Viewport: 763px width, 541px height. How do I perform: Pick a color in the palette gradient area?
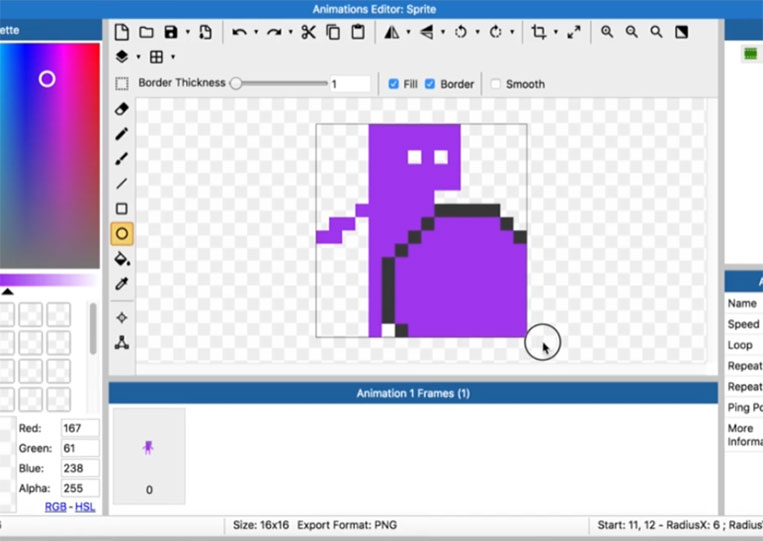point(50,156)
